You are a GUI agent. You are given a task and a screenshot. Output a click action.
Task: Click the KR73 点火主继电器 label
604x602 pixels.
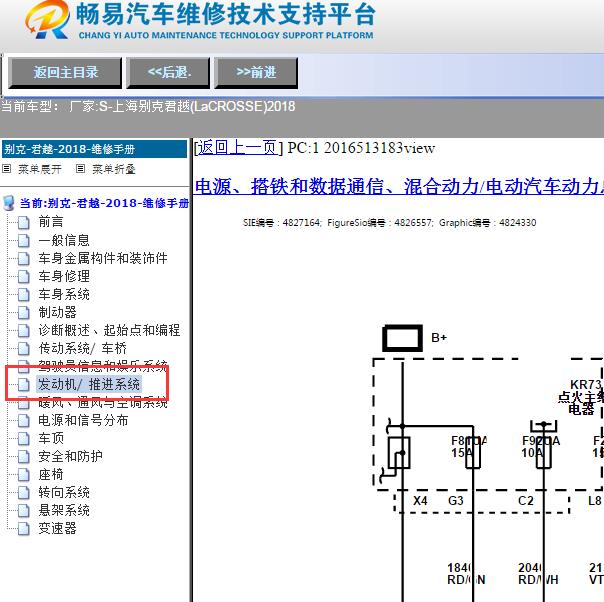point(581,397)
